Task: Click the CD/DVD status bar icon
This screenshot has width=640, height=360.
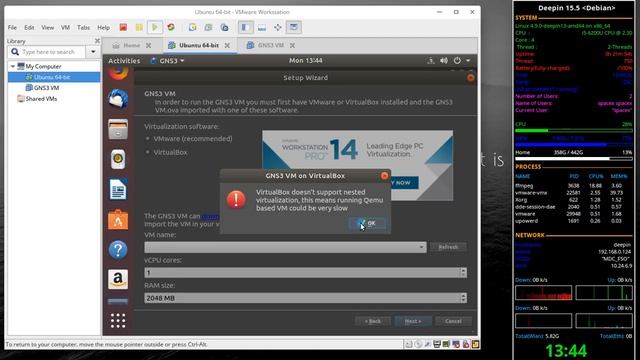Action: tap(418, 344)
